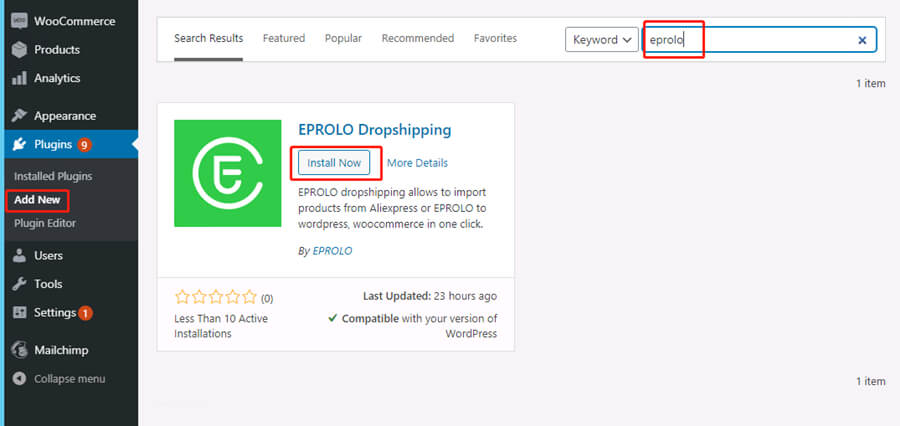
Task: Click the WooCommerce sidebar icon
Action: [20, 21]
